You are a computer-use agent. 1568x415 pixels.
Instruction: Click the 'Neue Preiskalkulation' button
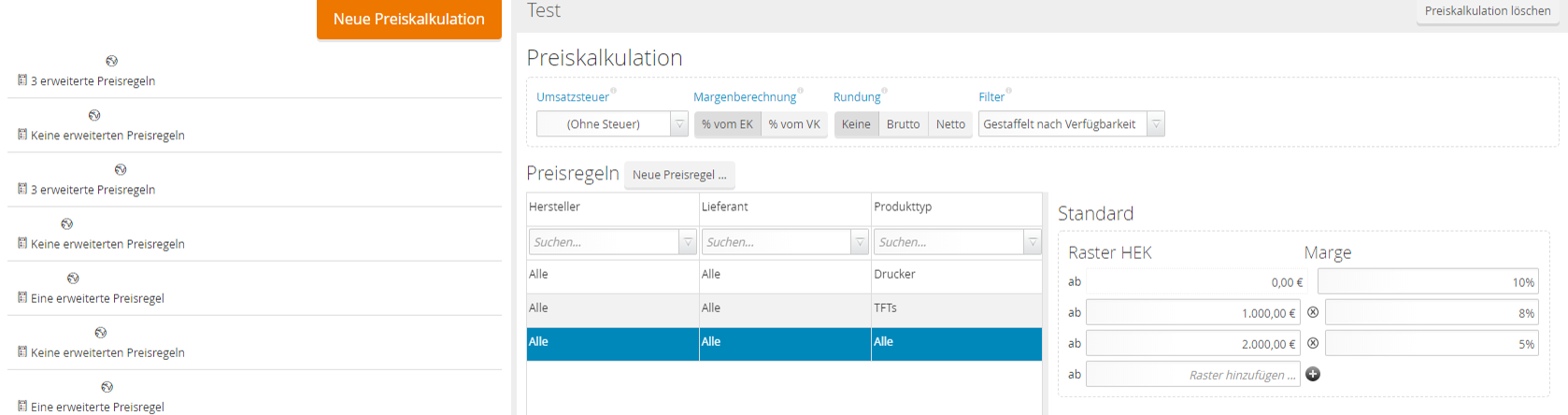tap(408, 19)
